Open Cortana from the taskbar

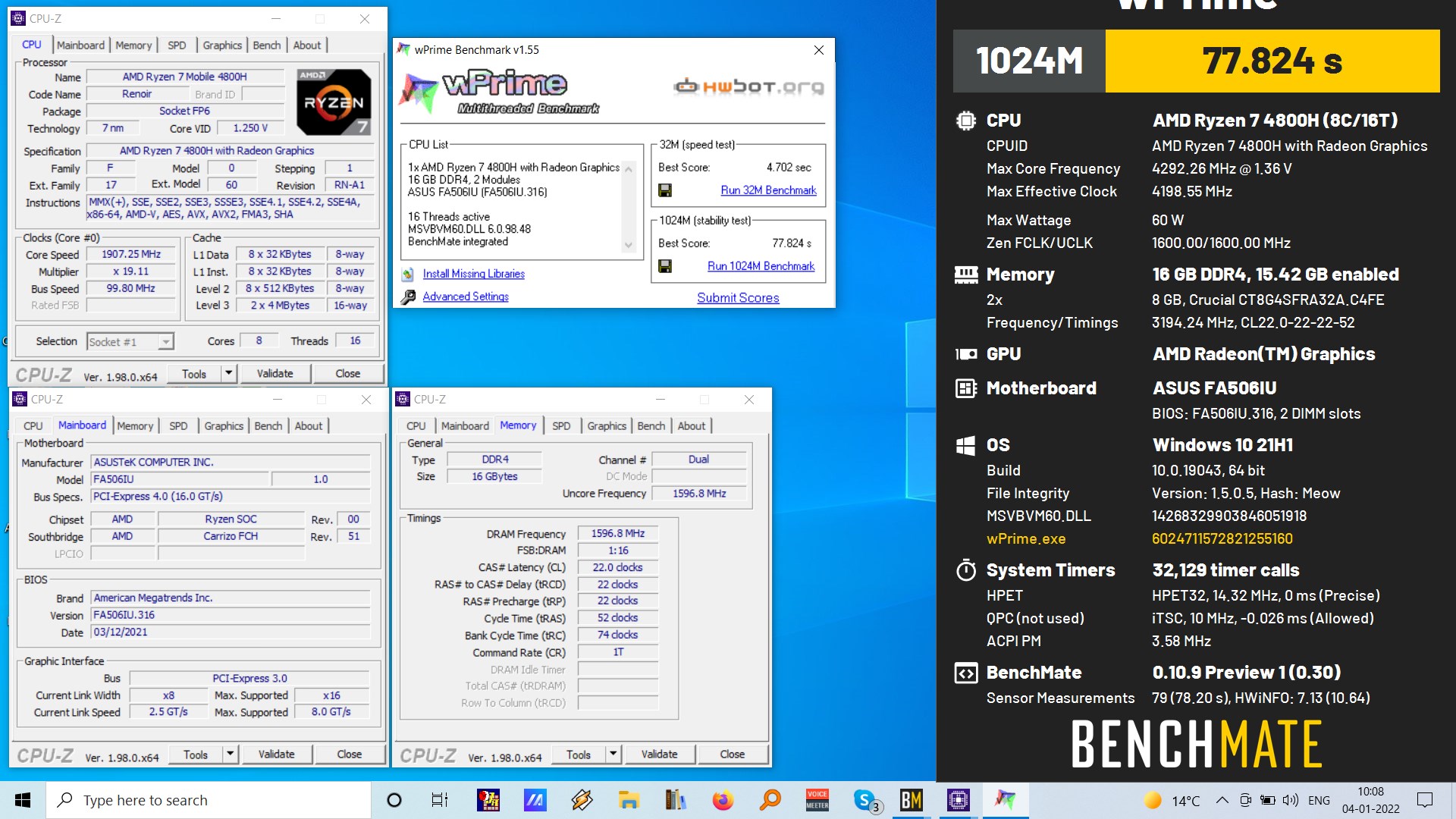click(x=394, y=800)
